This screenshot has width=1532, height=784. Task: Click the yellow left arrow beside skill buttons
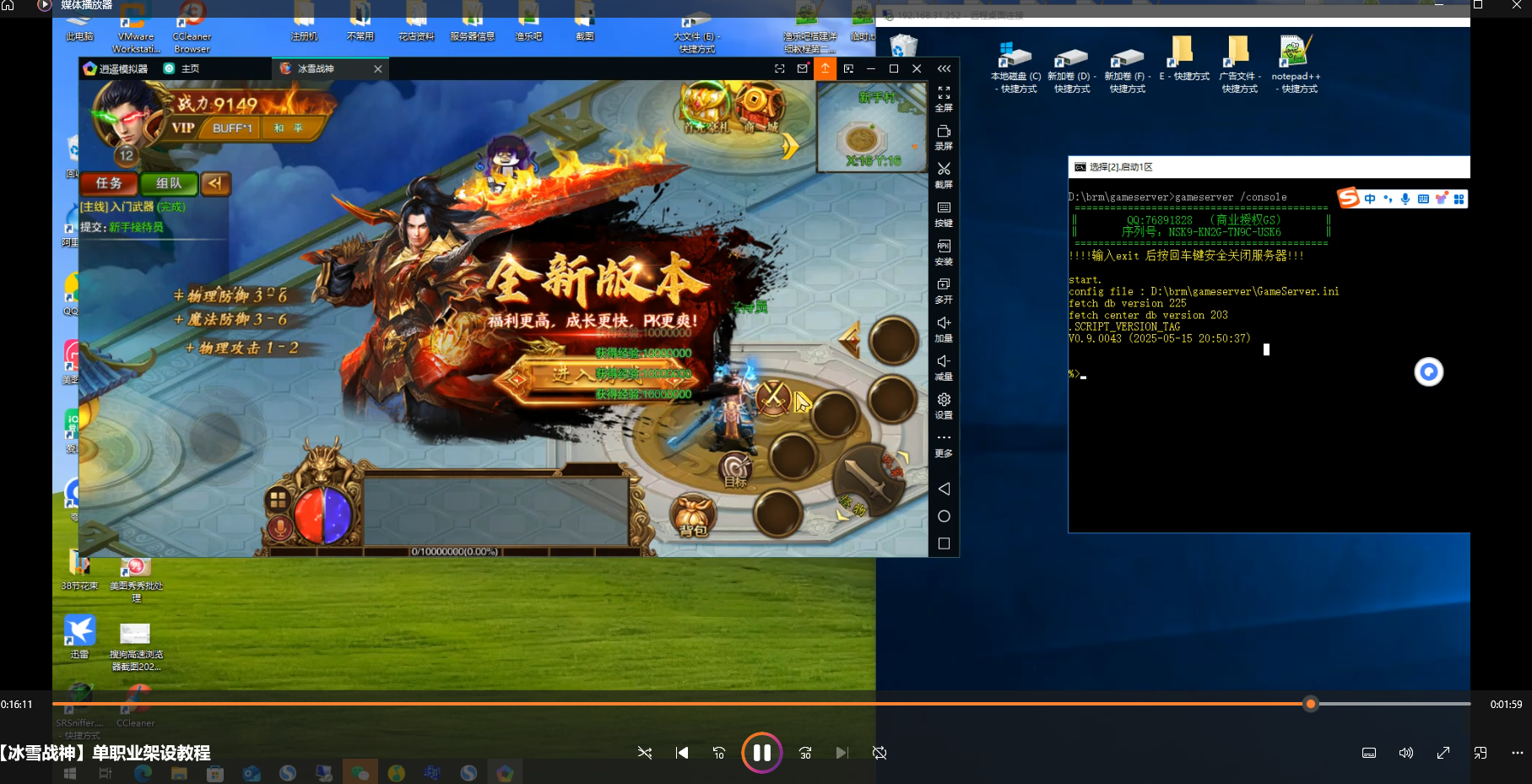tap(850, 340)
